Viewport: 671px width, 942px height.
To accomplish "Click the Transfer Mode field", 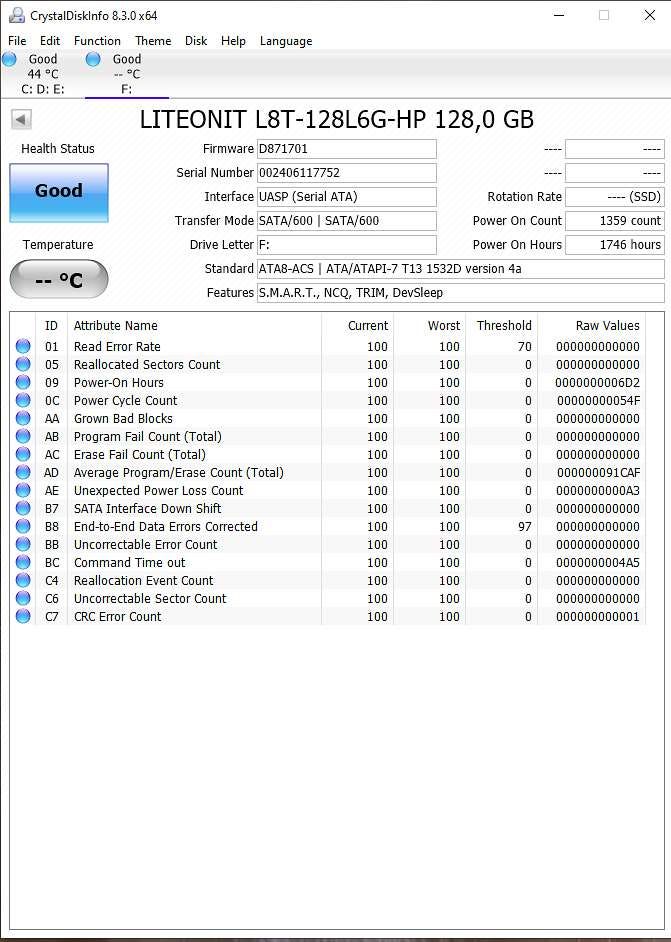I will pyautogui.click(x=347, y=221).
